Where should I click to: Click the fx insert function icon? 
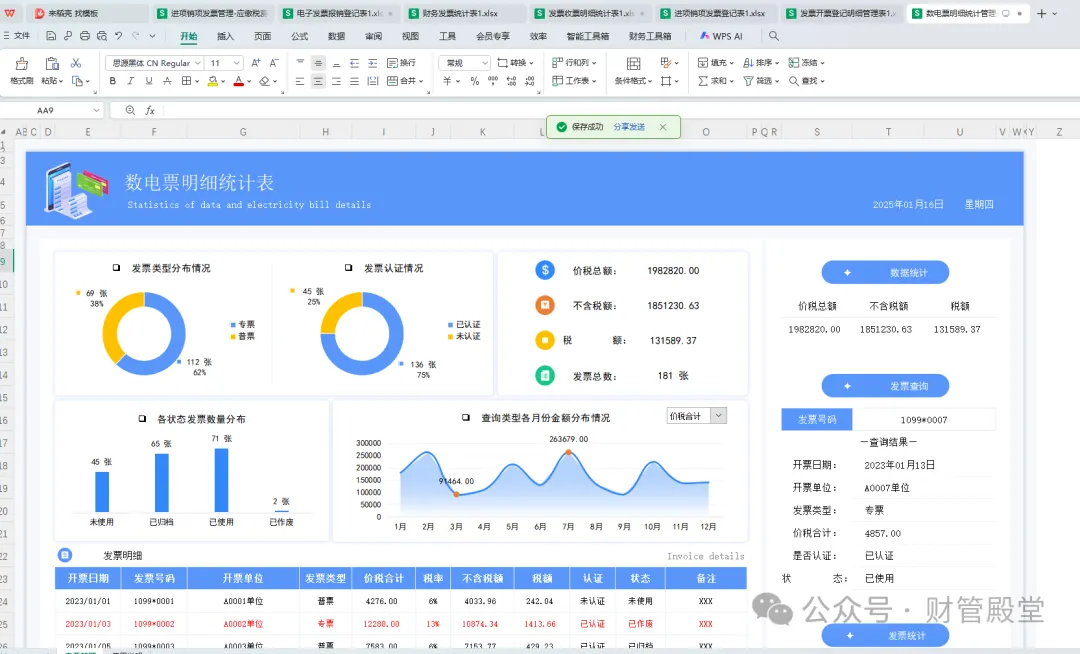(x=149, y=110)
